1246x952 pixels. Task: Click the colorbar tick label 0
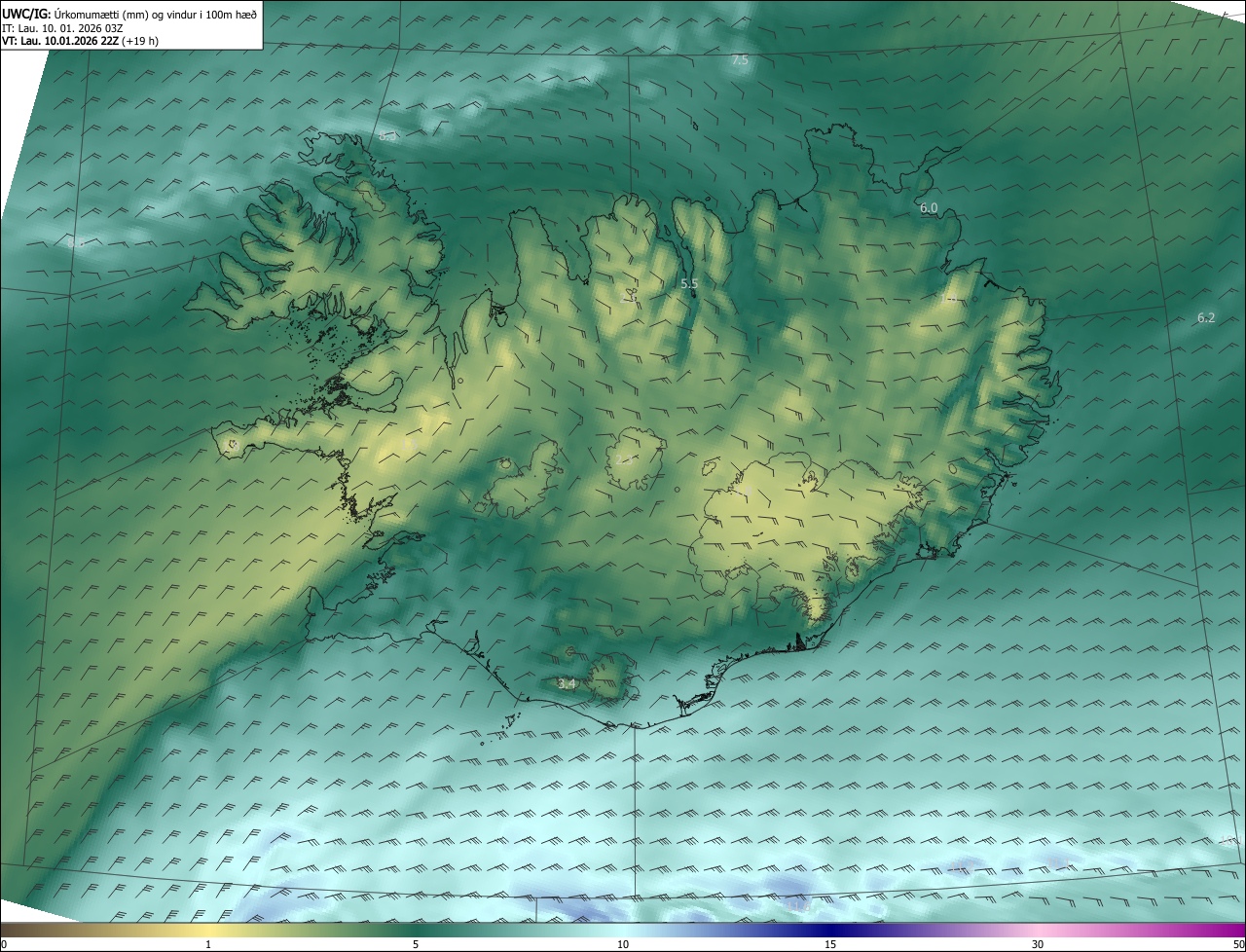(4, 944)
